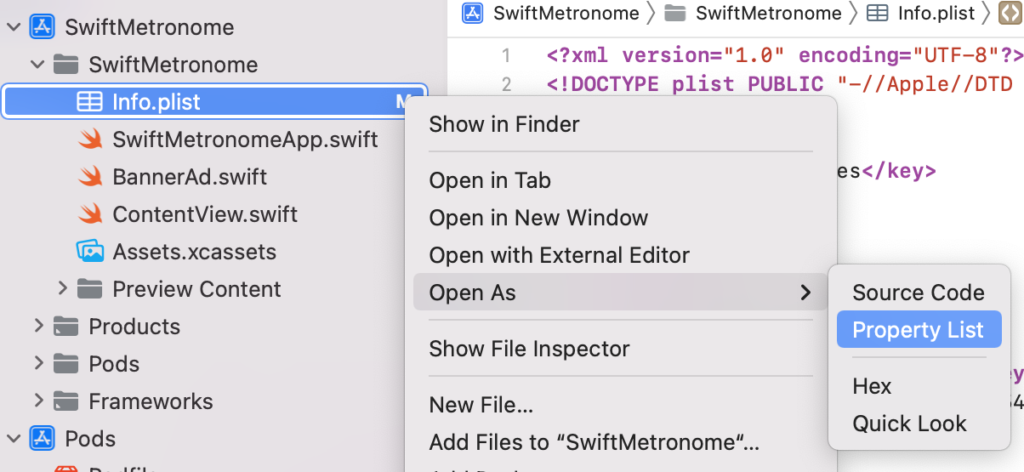Click the Info.plist table icon in navigator
Screen dimensions: 1024x472
(89, 102)
